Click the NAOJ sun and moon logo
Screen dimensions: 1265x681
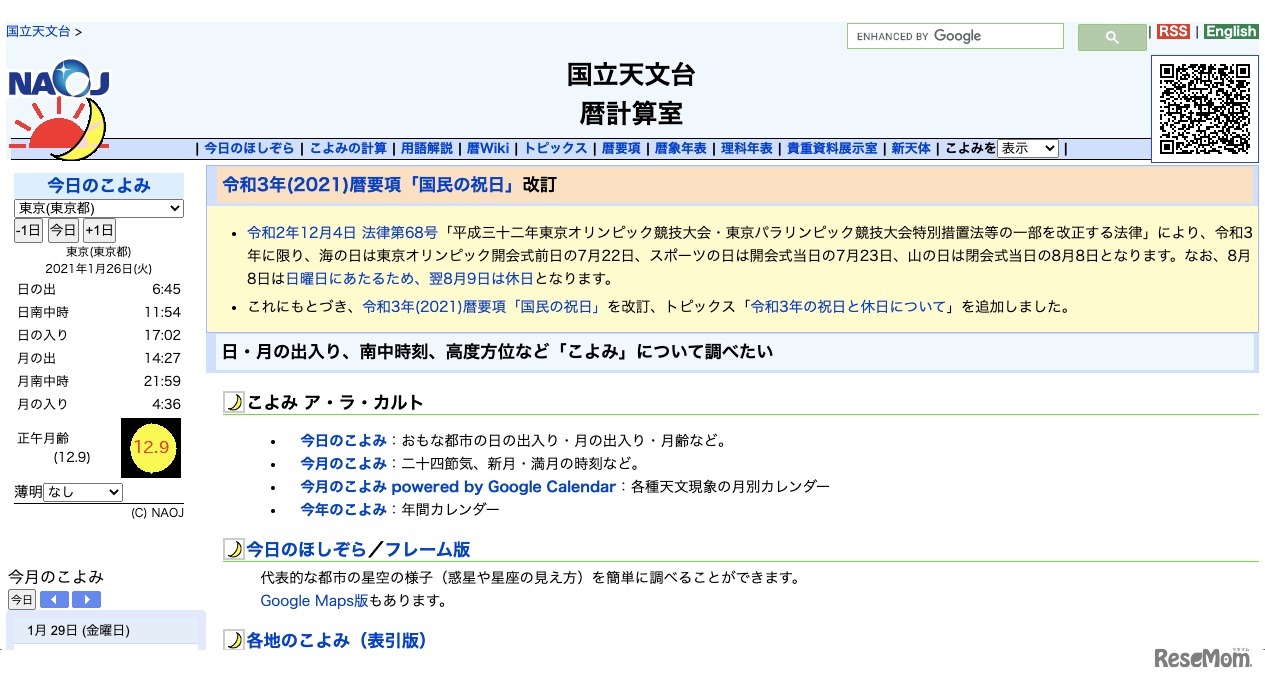coord(58,110)
